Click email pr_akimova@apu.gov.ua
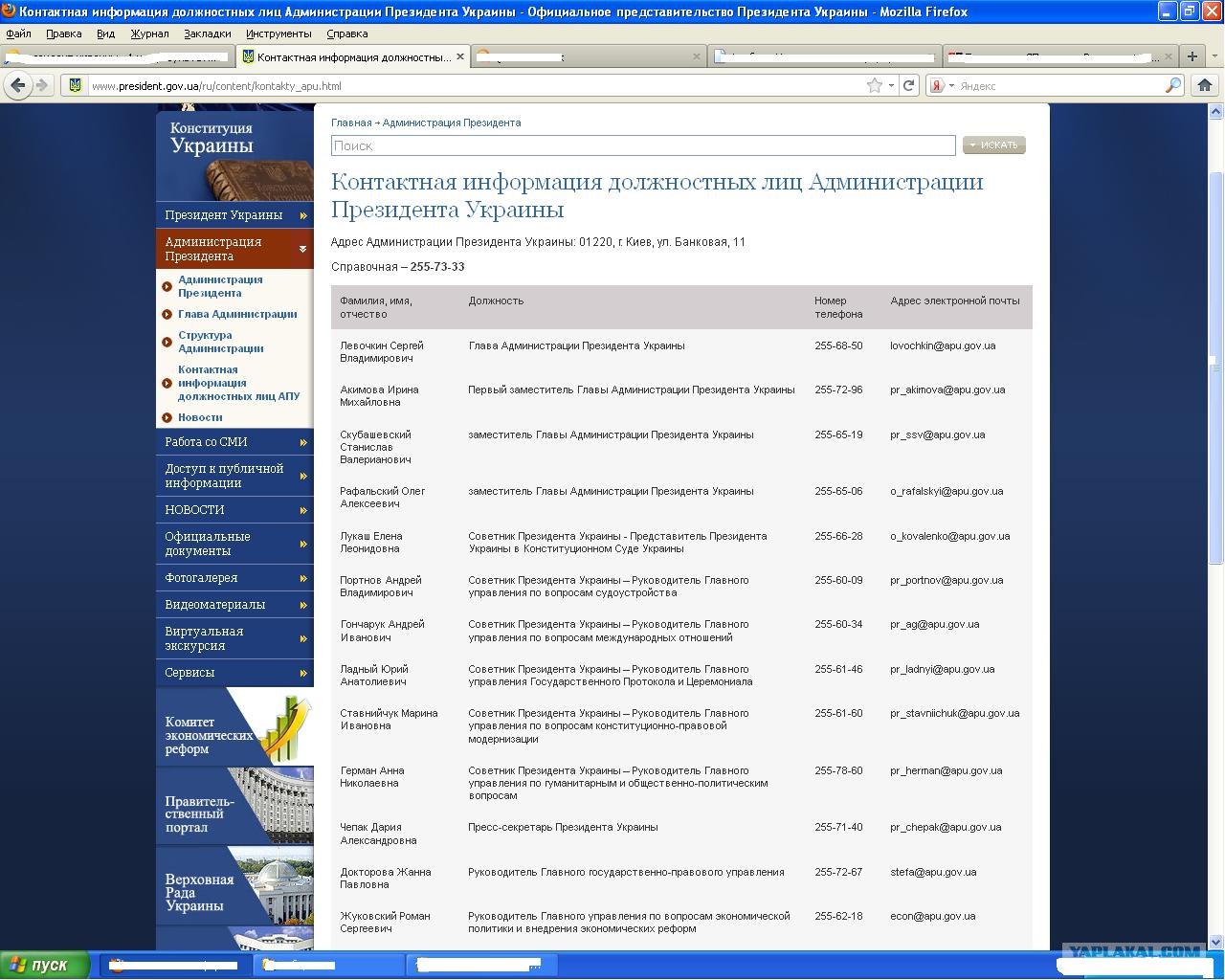Image resolution: width=1225 pixels, height=980 pixels. click(947, 390)
